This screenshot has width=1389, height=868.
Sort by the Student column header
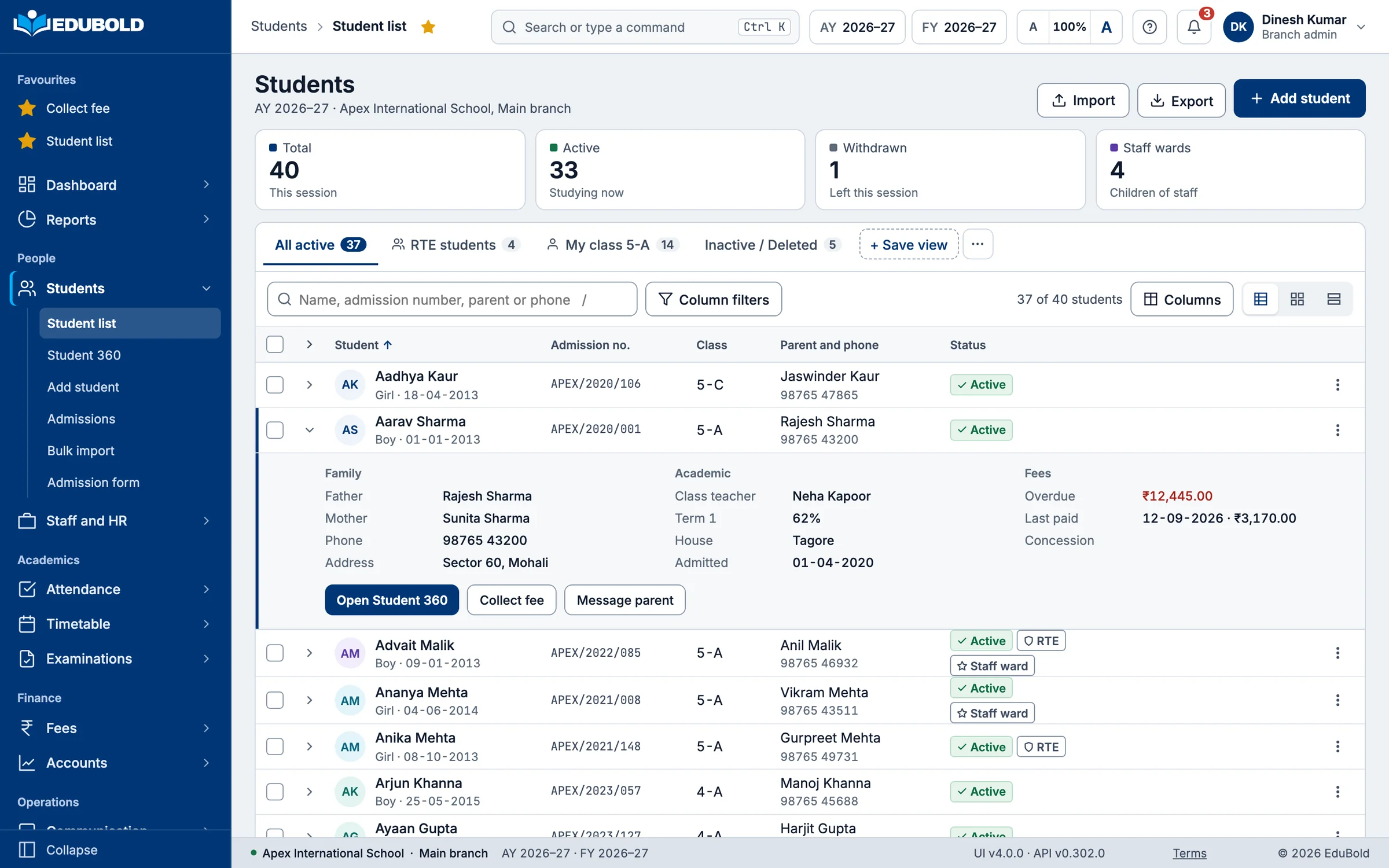(x=363, y=345)
